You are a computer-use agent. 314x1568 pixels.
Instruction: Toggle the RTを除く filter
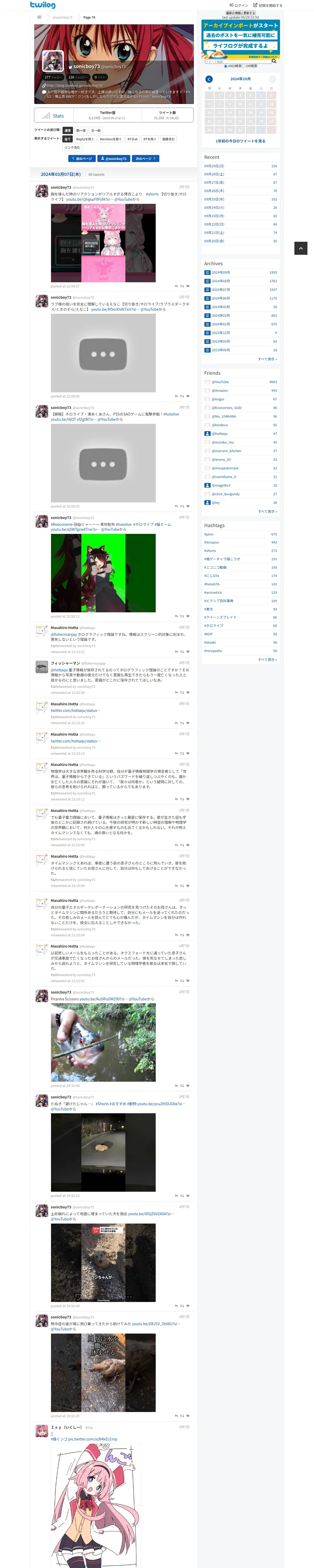coord(150,139)
